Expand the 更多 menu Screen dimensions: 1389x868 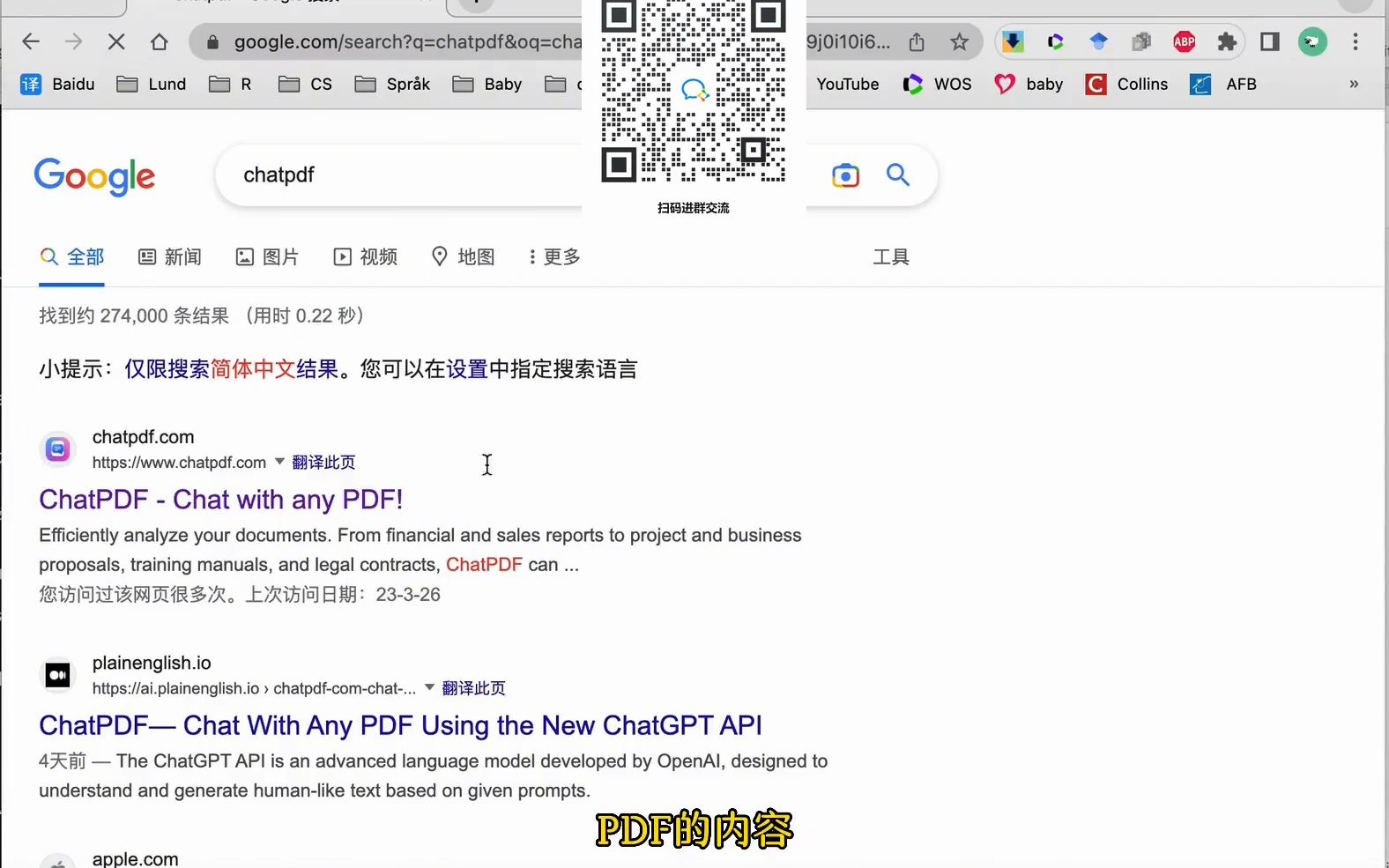(554, 256)
